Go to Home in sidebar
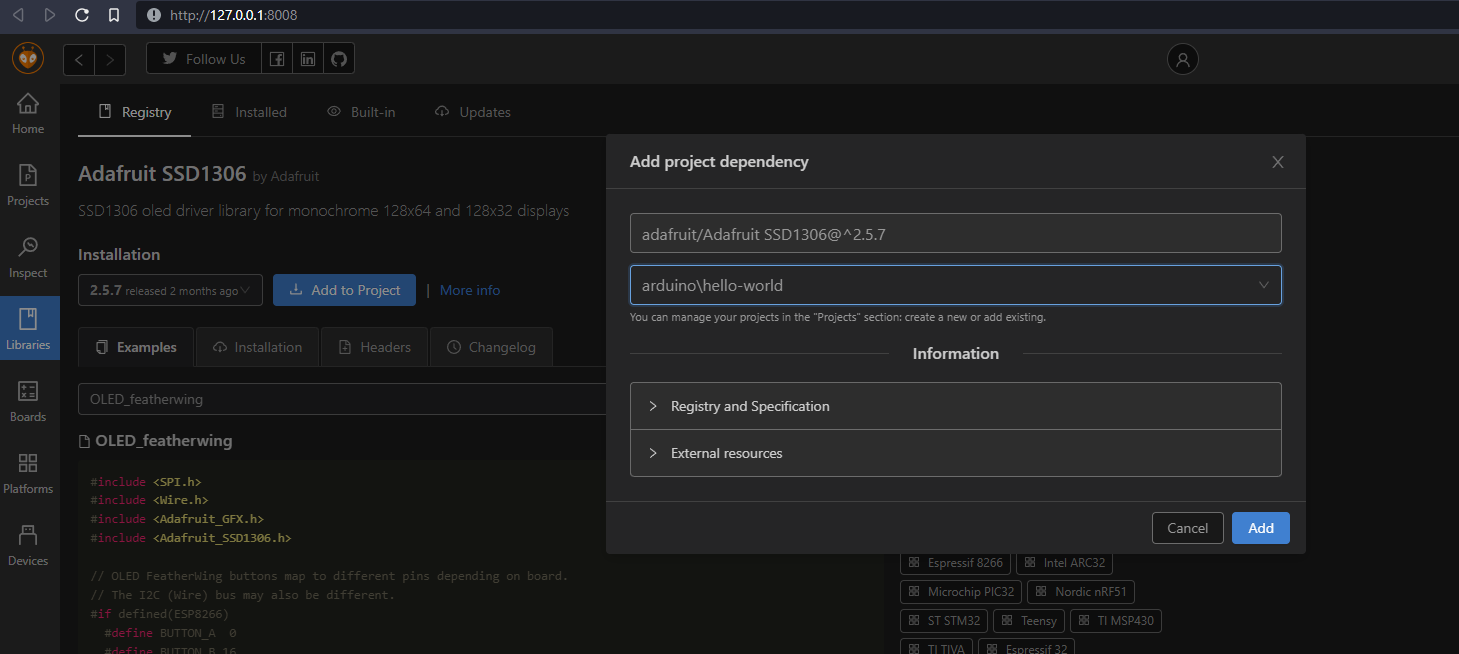This screenshot has width=1459, height=654. click(x=28, y=113)
